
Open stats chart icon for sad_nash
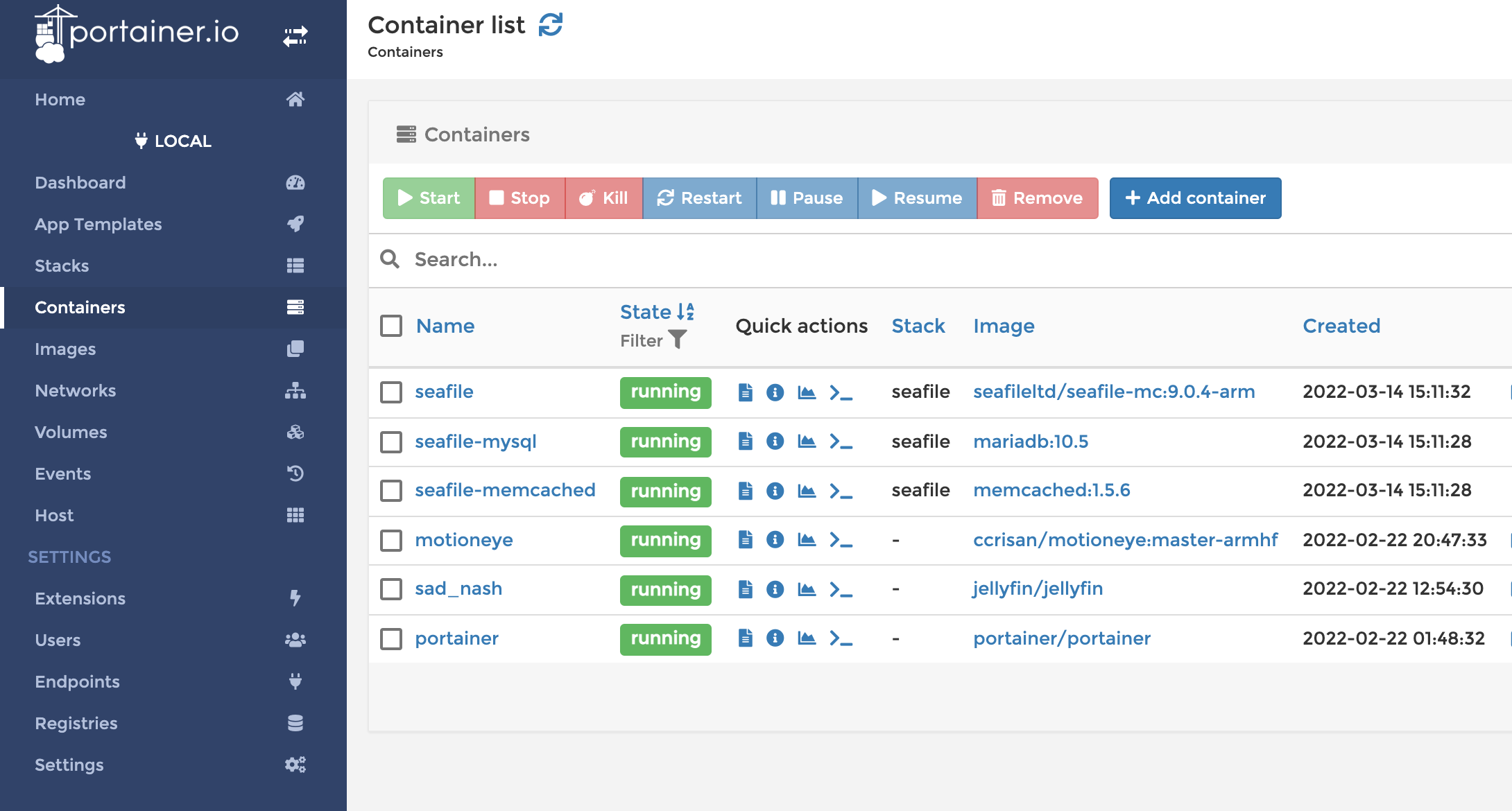point(807,589)
